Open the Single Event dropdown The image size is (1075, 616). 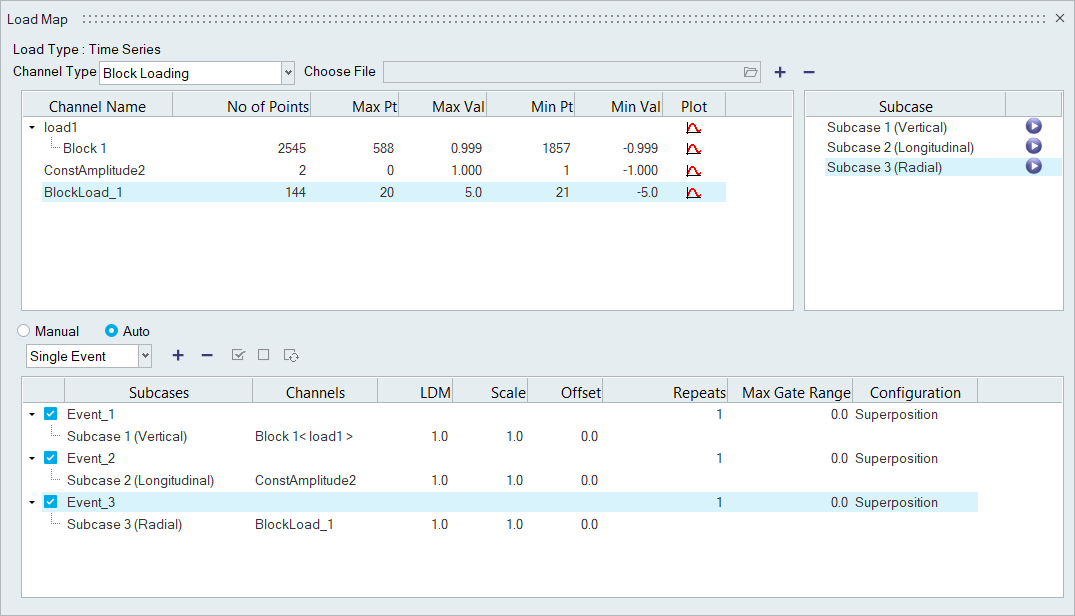click(x=145, y=356)
